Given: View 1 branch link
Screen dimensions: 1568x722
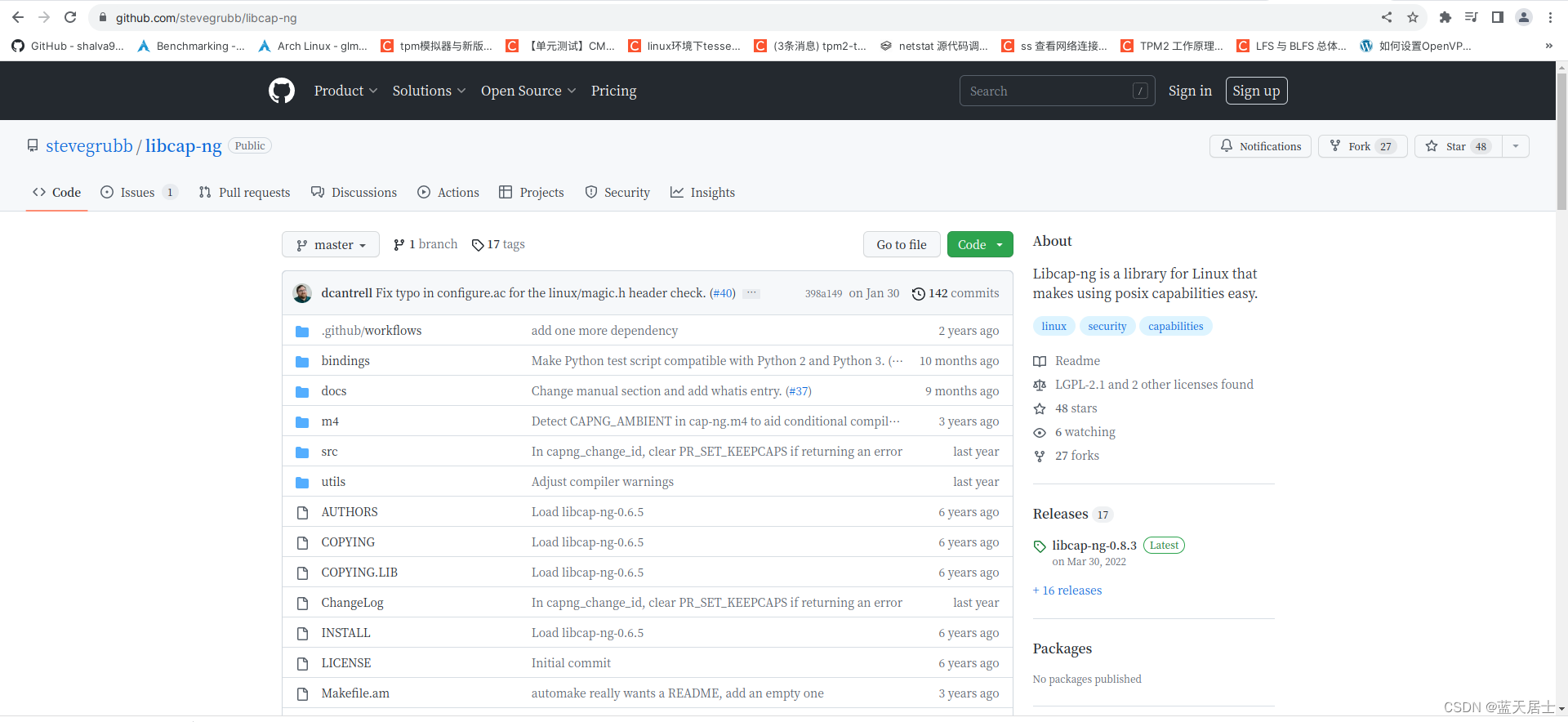Looking at the screenshot, I should click(x=425, y=244).
